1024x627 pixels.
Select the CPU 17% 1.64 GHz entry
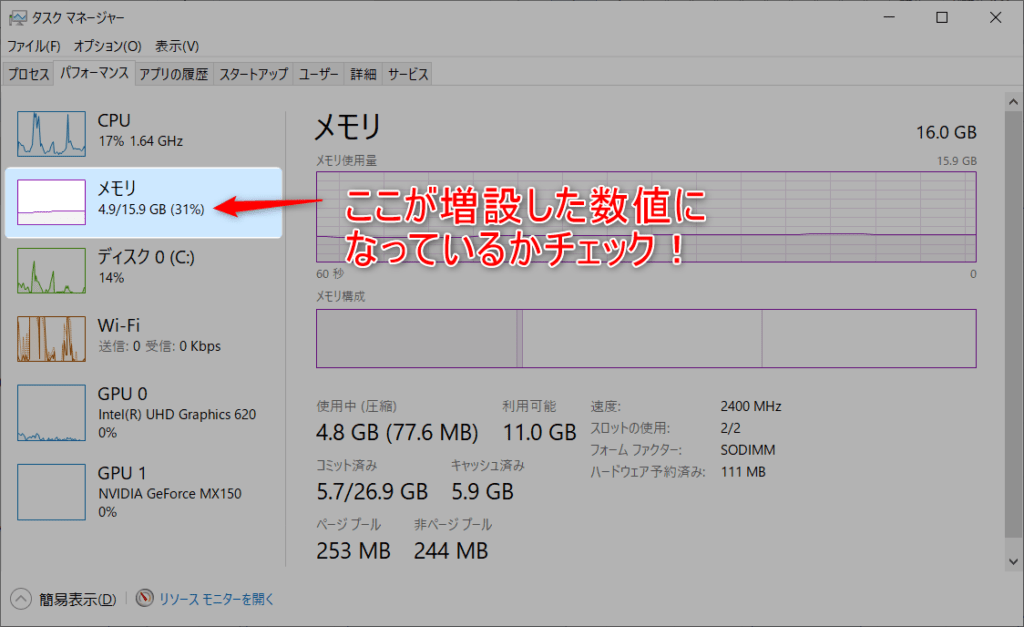[x=144, y=134]
